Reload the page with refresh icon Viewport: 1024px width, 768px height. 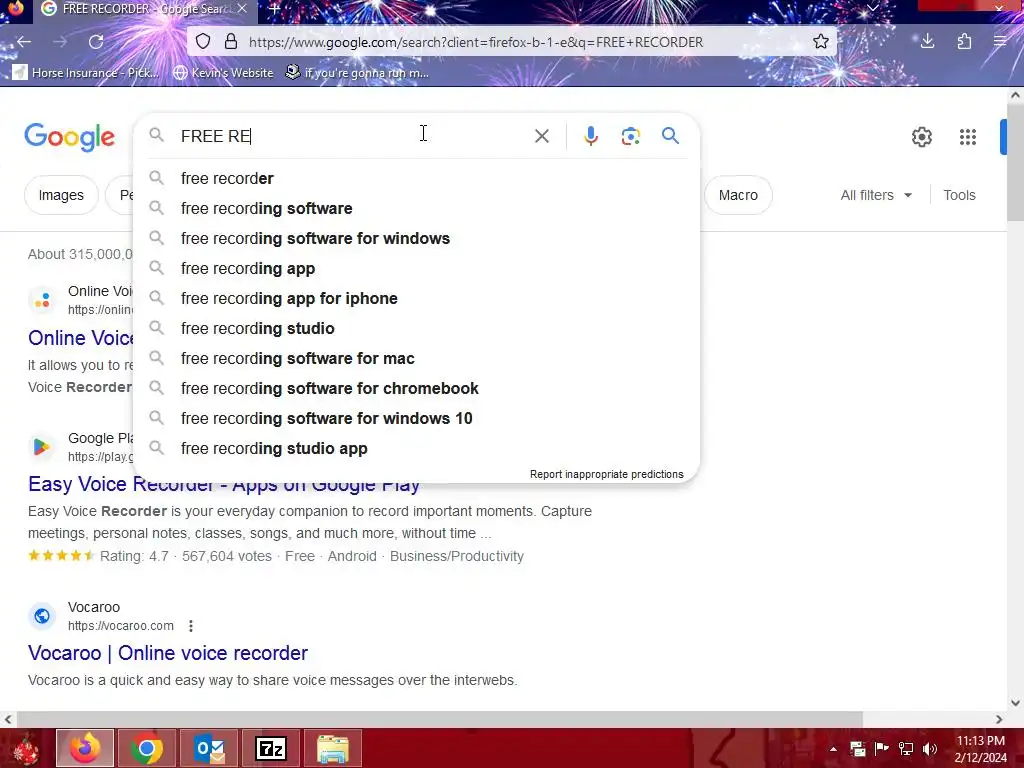tap(96, 42)
